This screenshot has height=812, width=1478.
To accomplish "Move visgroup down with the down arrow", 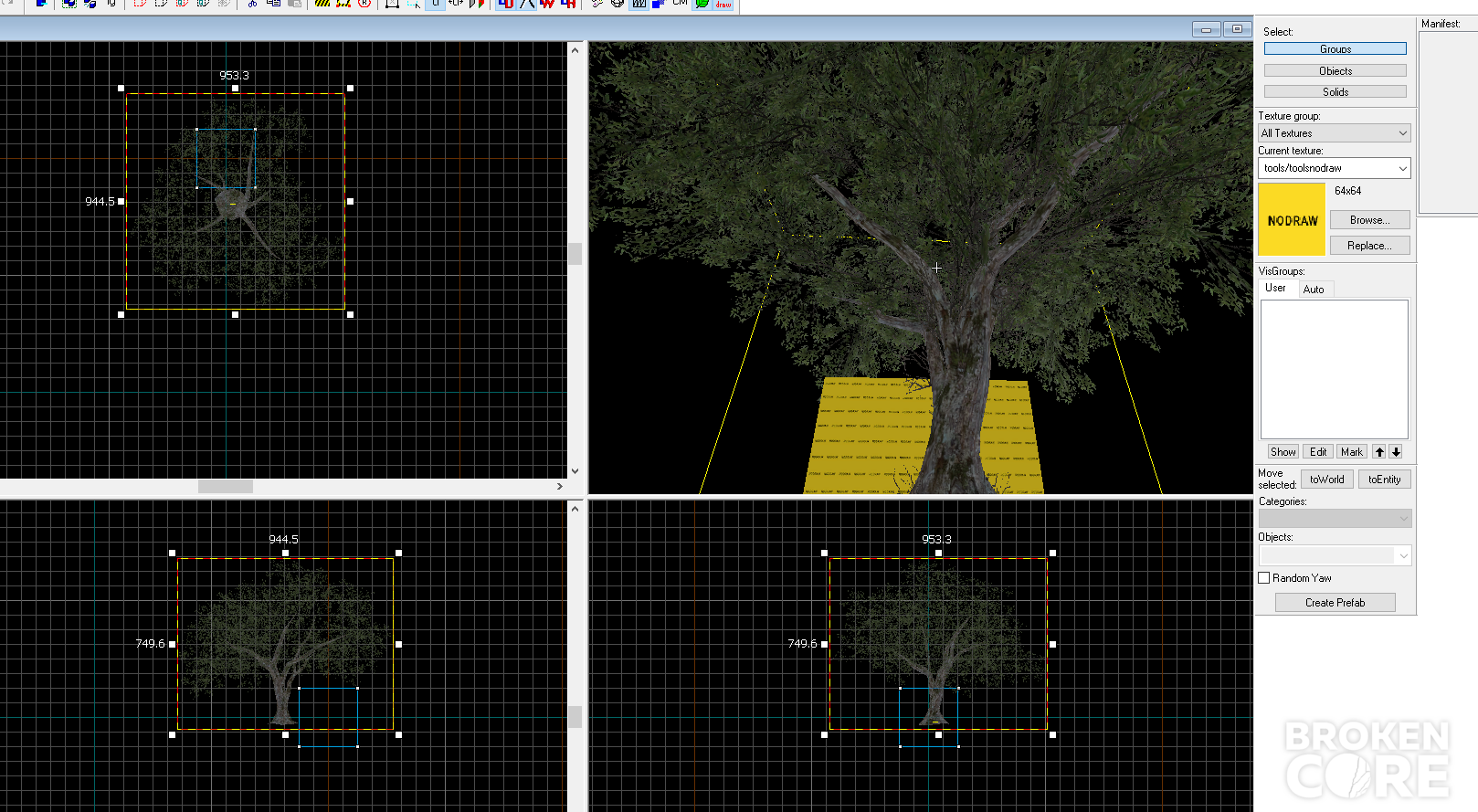I will point(1396,452).
